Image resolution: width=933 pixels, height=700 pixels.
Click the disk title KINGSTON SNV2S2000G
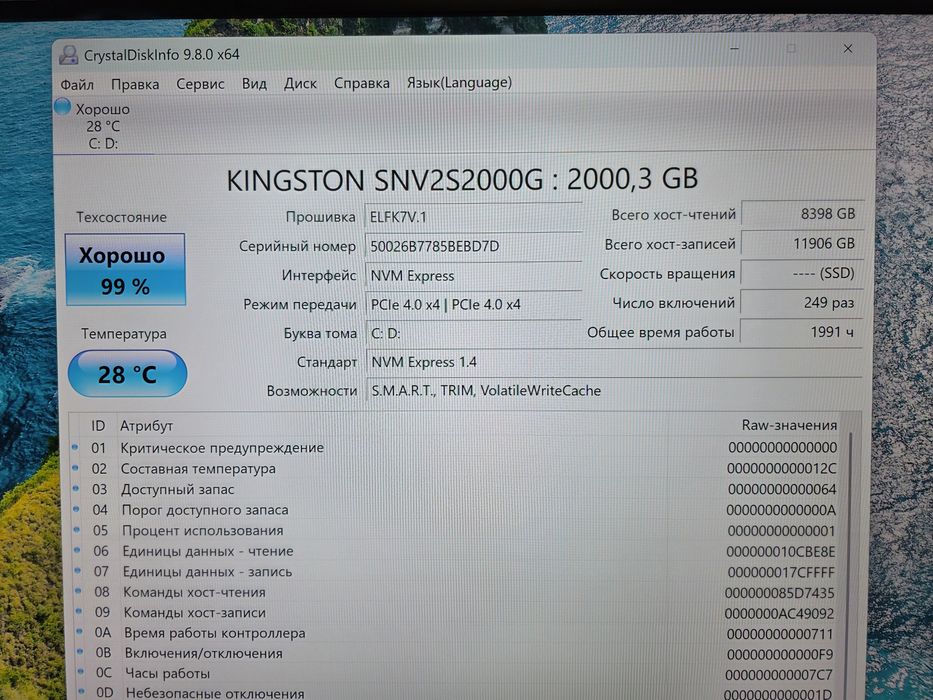point(462,180)
